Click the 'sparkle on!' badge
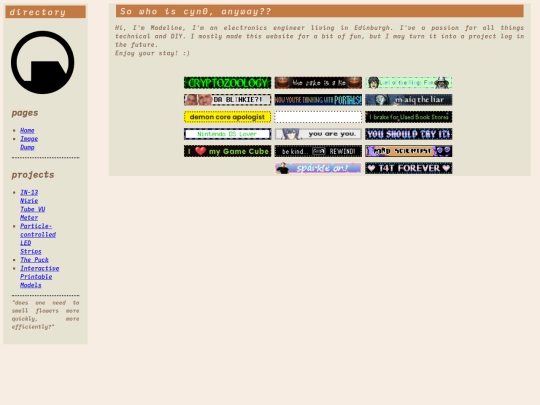 pos(318,168)
